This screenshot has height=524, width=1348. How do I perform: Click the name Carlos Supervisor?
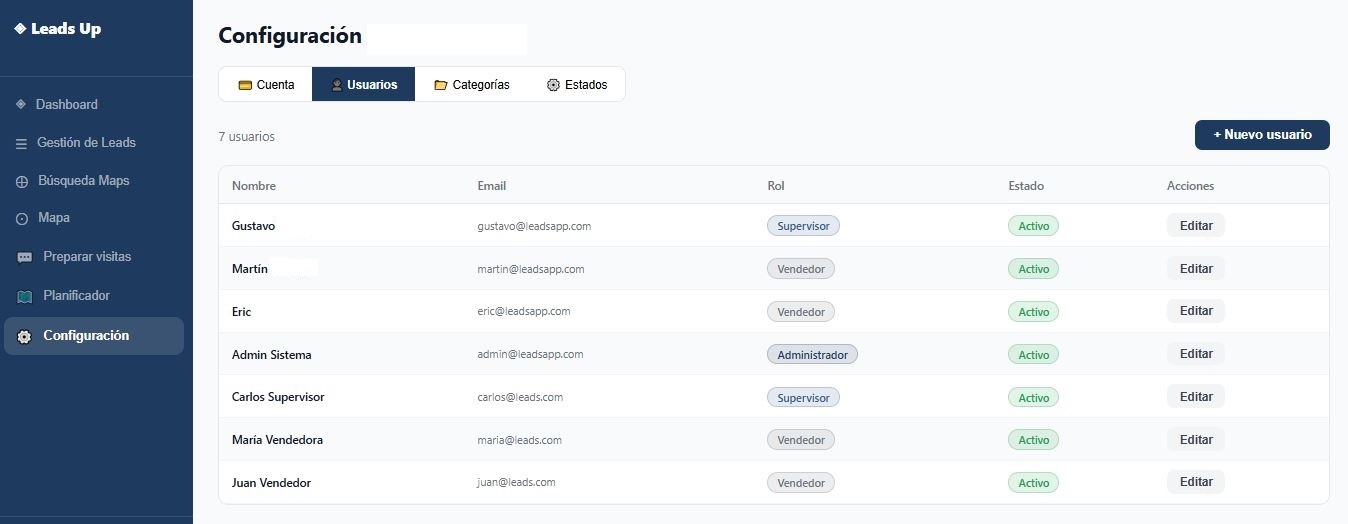tap(278, 397)
